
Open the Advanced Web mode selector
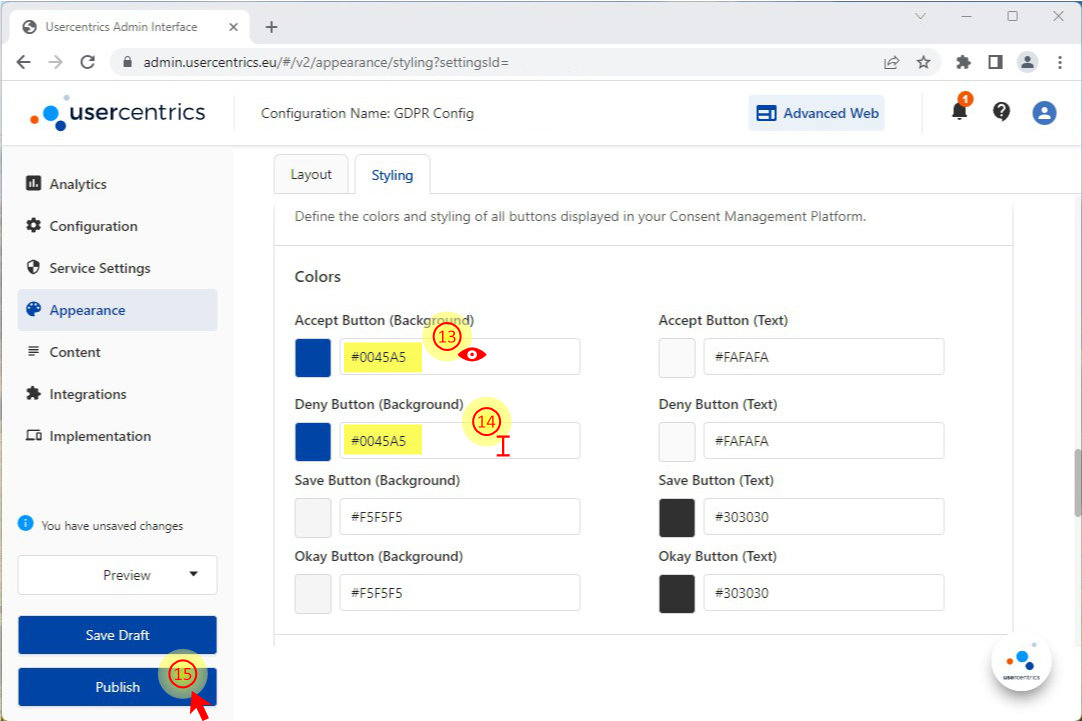click(816, 113)
